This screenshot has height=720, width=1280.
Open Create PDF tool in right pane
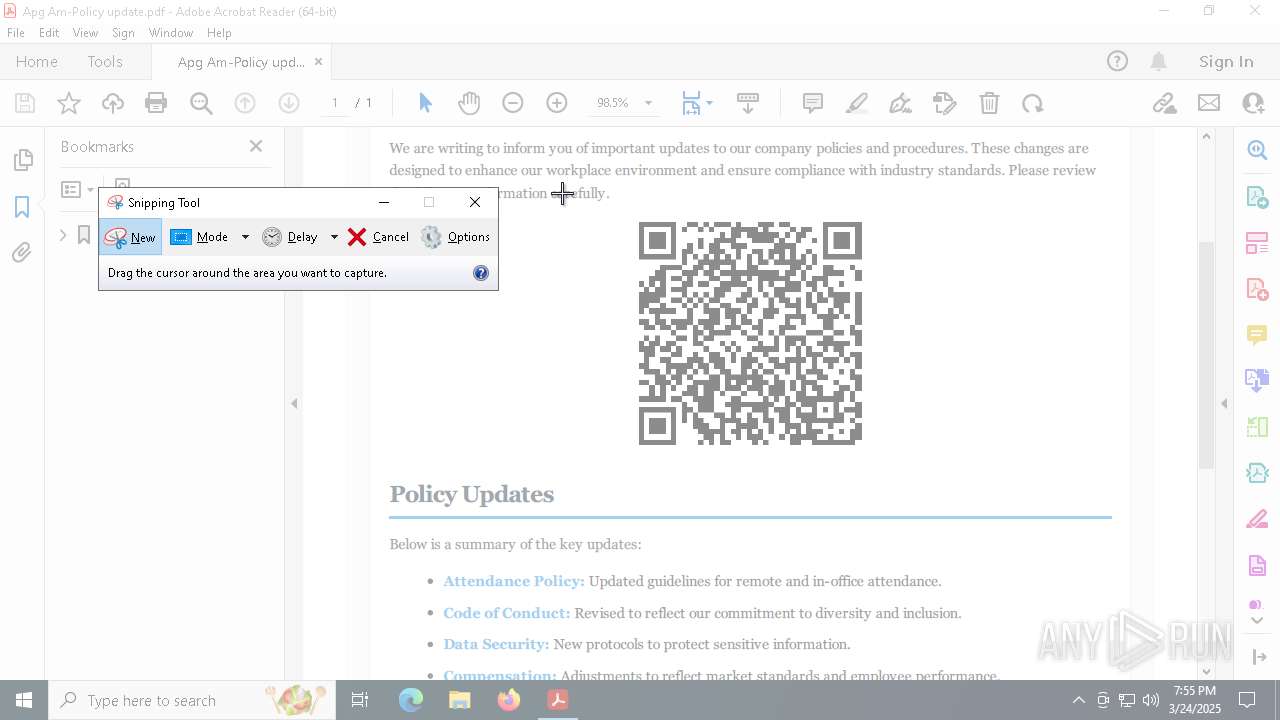[x=1257, y=289]
